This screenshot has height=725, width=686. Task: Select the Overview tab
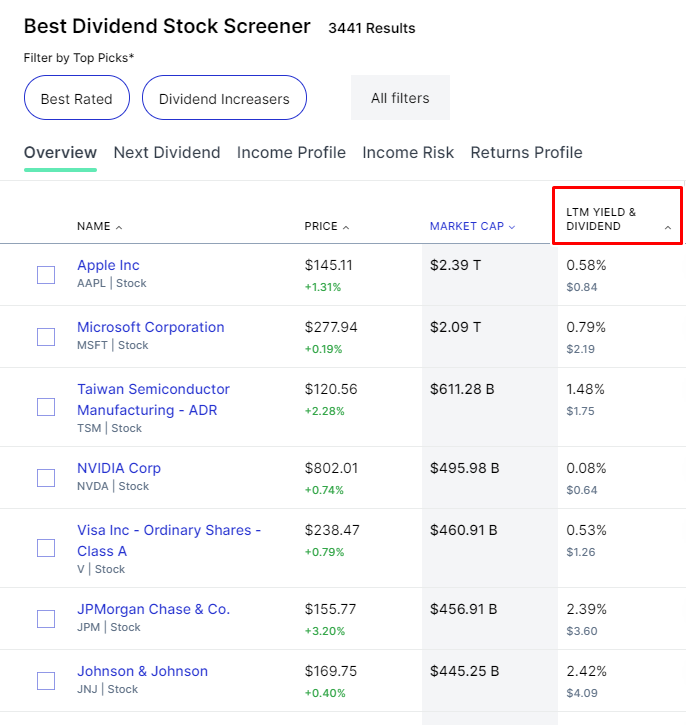[x=60, y=153]
